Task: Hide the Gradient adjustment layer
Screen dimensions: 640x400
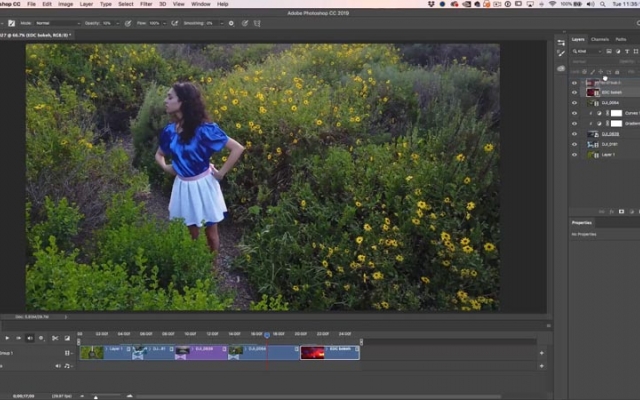Action: [574, 123]
